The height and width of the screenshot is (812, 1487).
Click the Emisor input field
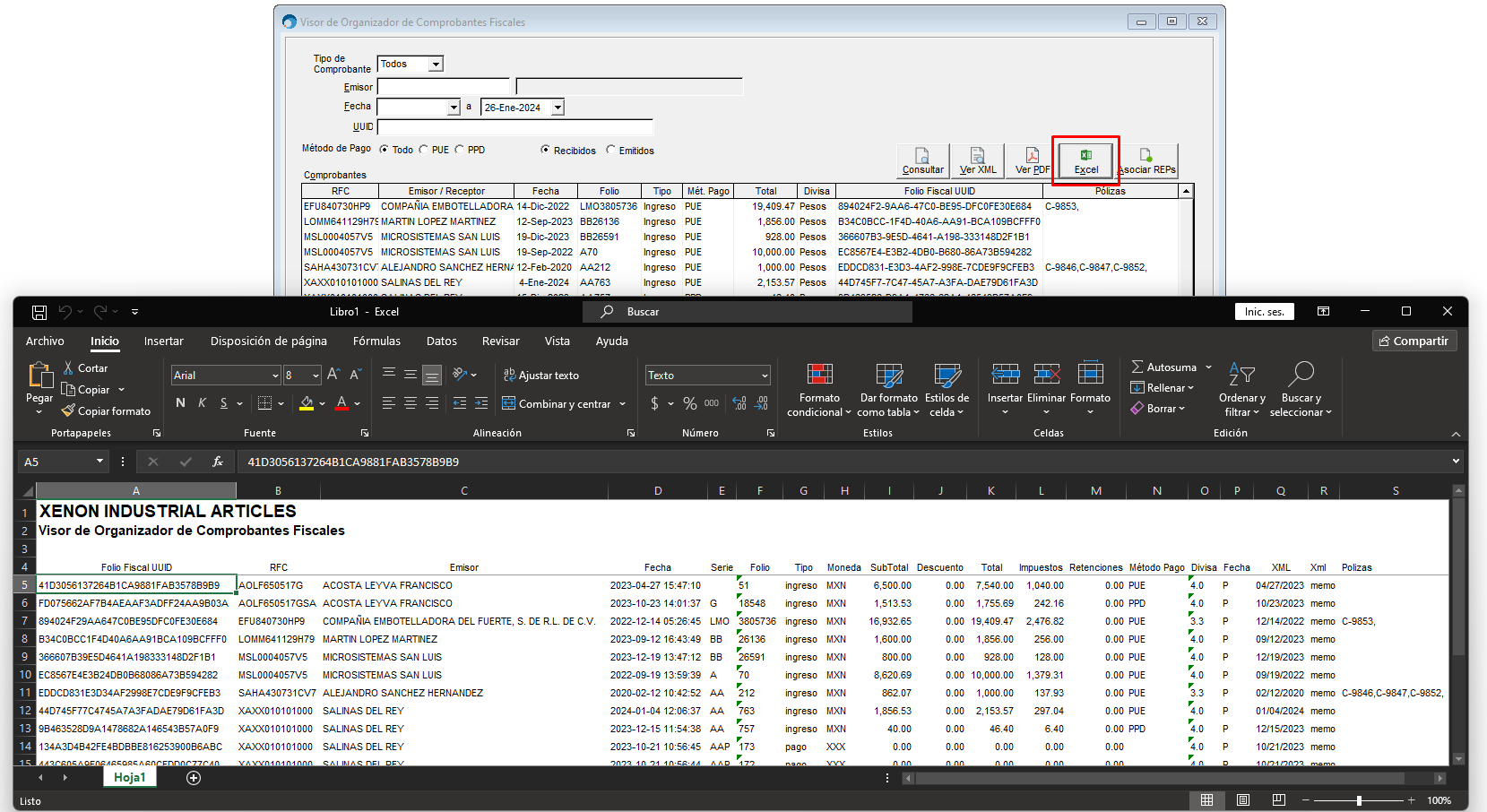[x=444, y=87]
